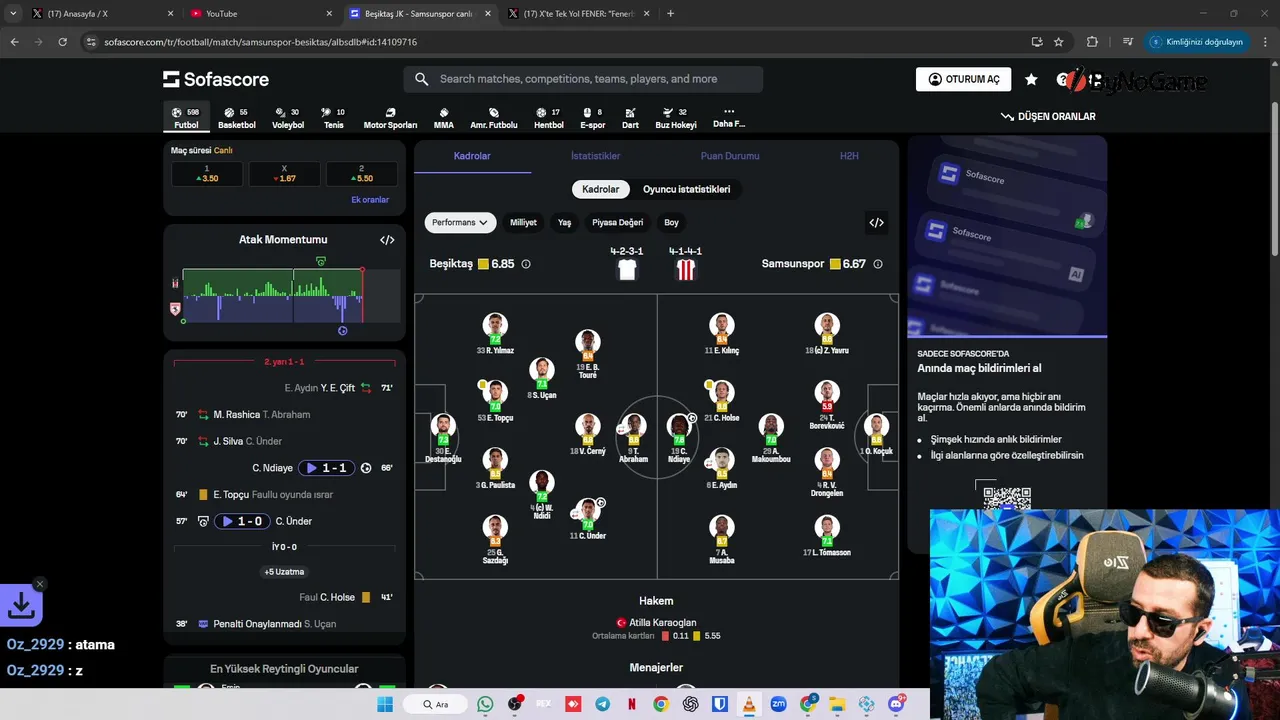Open the Performans dropdown
Viewport: 1280px width, 720px height.
(460, 222)
